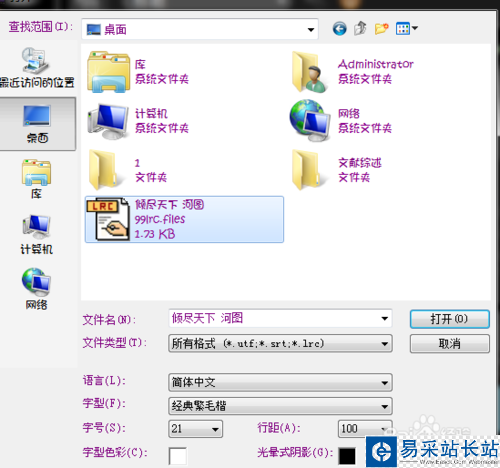This screenshot has width=500, height=468.
Task: Click the Administrator folder name text
Action: (x=376, y=64)
